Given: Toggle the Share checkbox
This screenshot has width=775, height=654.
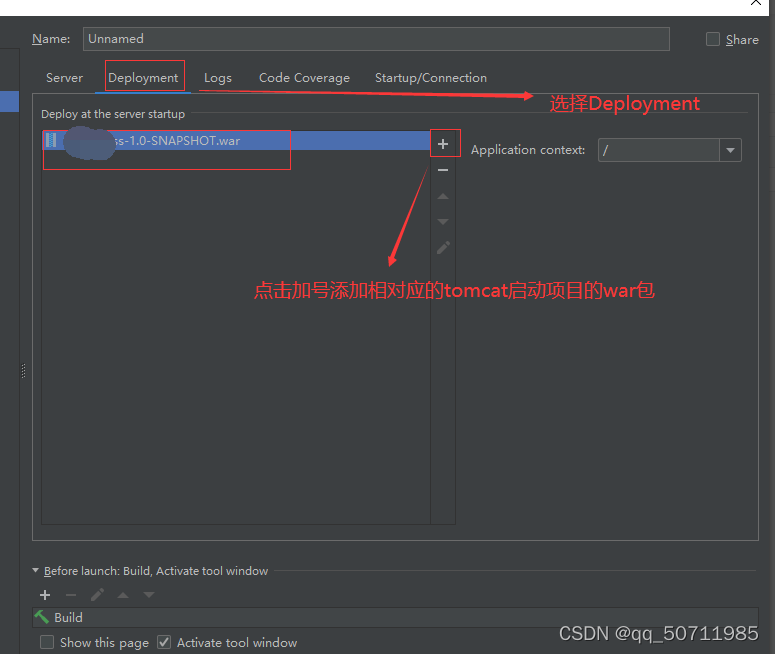Looking at the screenshot, I should coord(713,39).
